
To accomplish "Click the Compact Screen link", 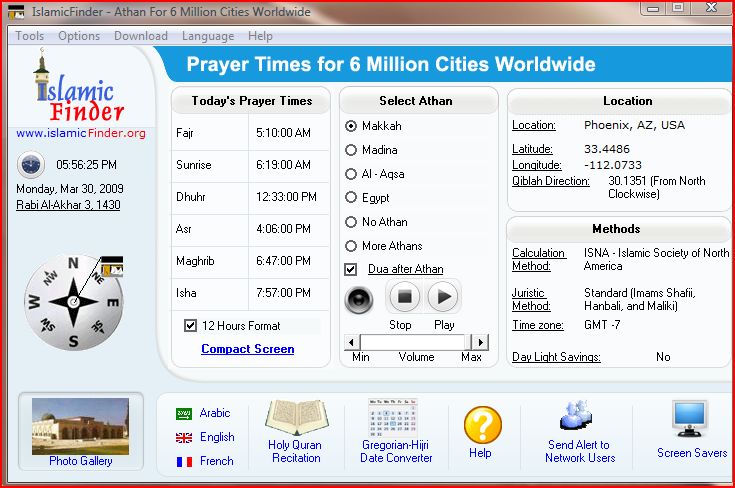I will (248, 349).
